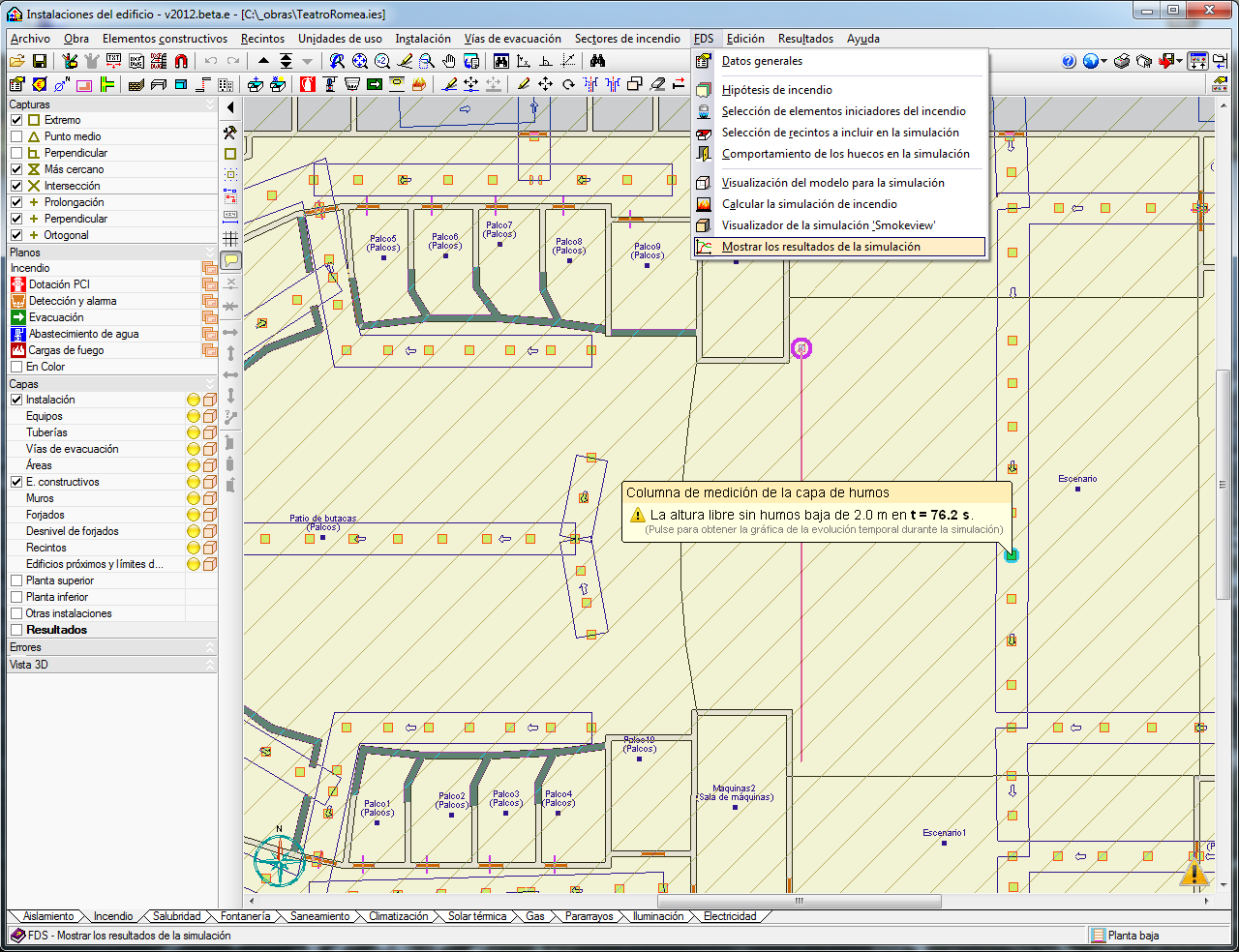Viewport: 1239px width, 952px height.
Task: Switch to the Climatización tab
Action: pyautogui.click(x=398, y=916)
